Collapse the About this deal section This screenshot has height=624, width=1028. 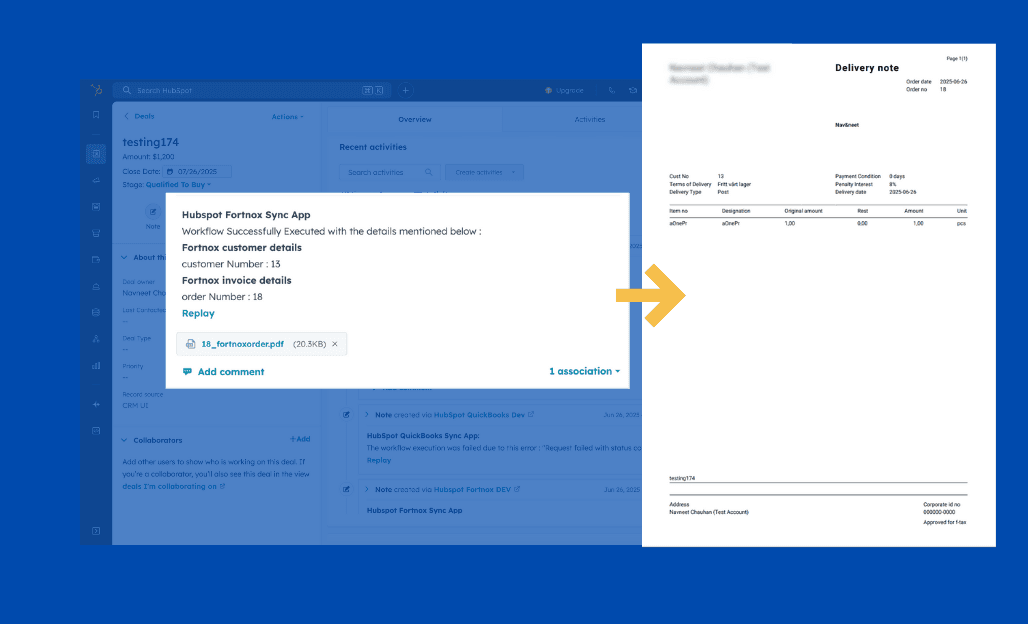click(124, 258)
